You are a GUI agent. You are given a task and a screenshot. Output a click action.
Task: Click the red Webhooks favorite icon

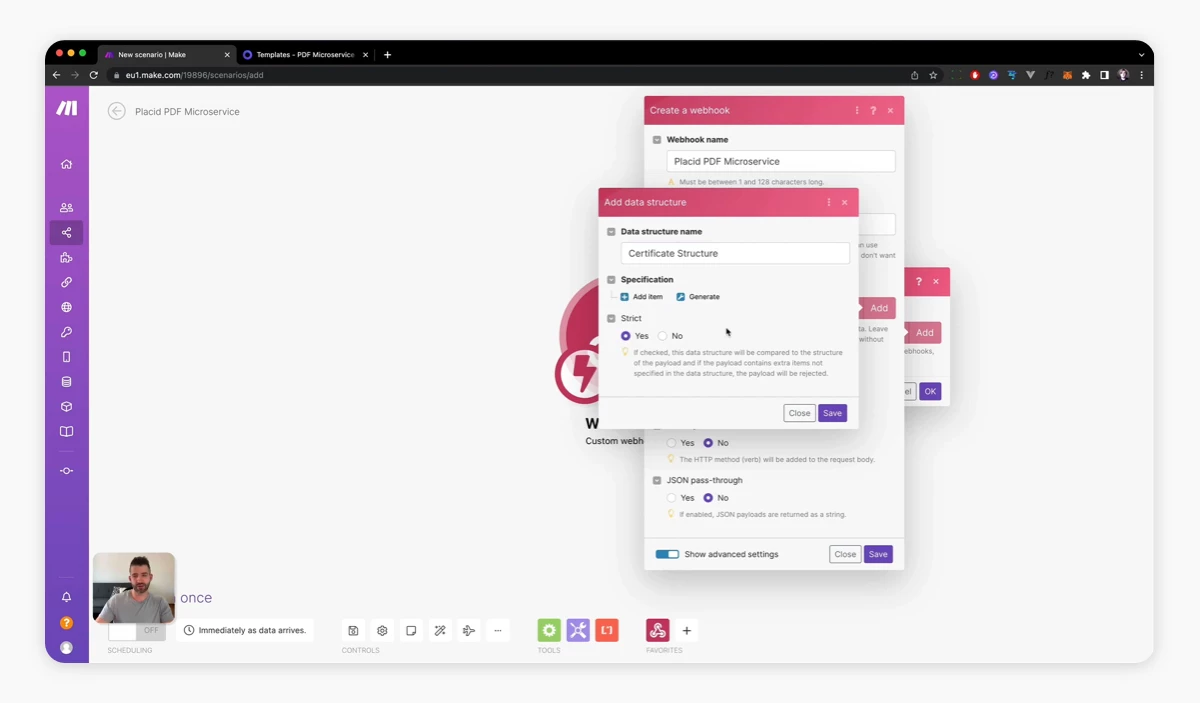coord(657,630)
